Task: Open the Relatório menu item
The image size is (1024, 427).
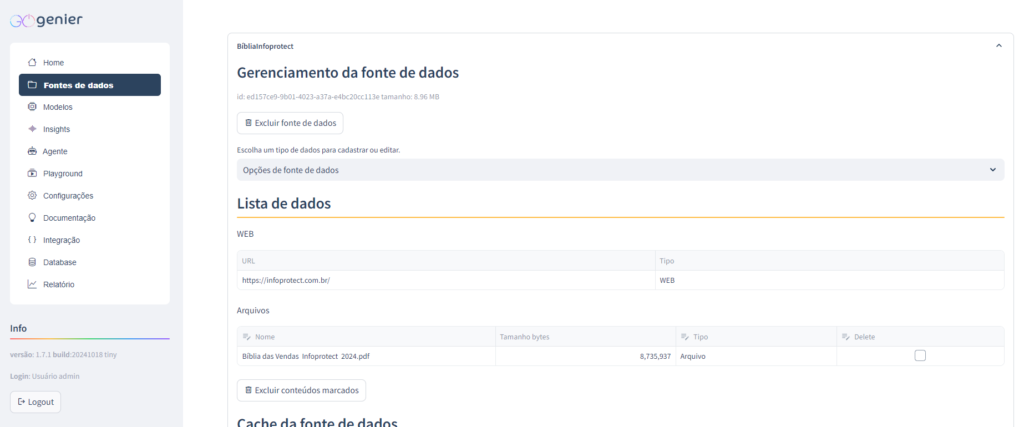Action: tap(58, 284)
